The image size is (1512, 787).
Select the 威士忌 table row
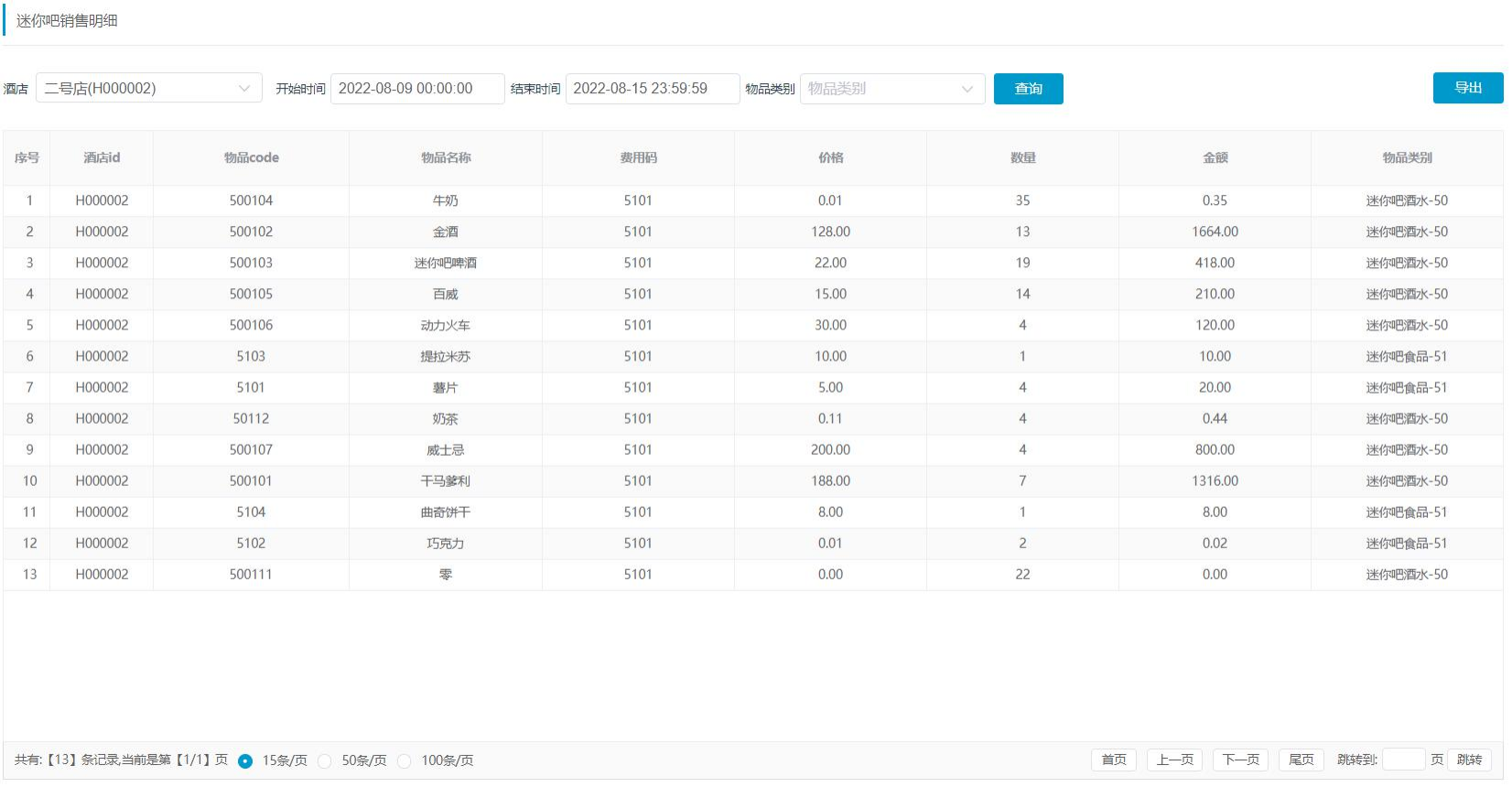point(446,450)
